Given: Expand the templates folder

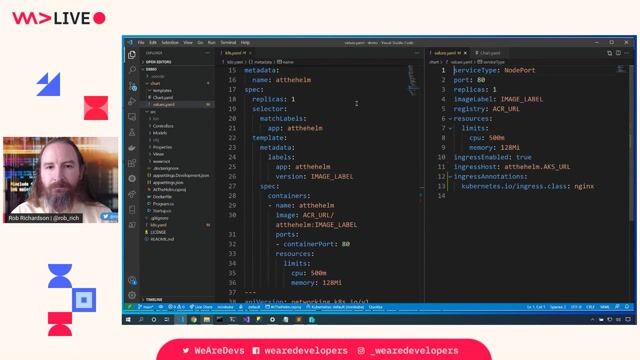Looking at the screenshot, I should point(176,91).
